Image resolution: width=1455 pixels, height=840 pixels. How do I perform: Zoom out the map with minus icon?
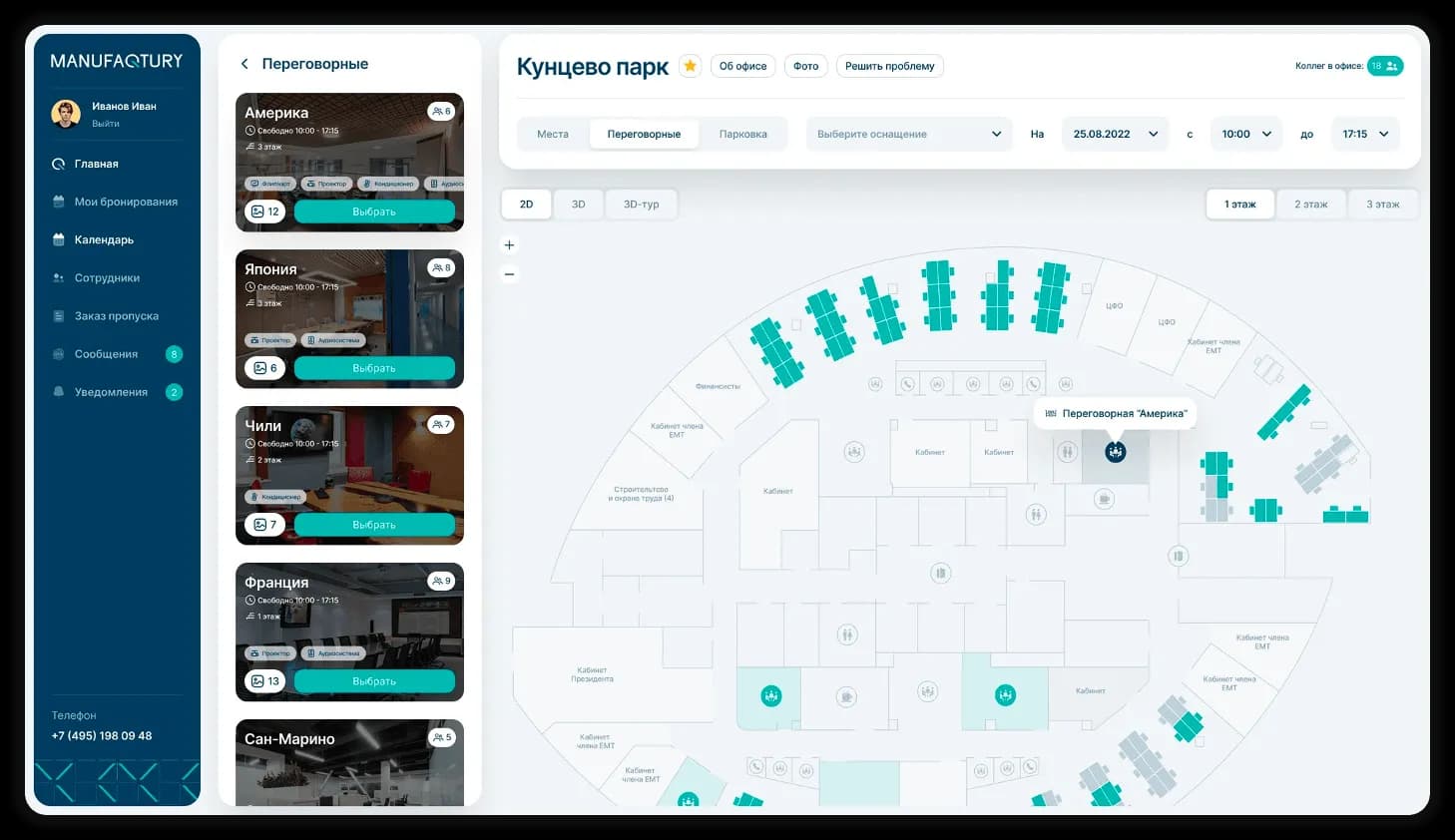tap(509, 273)
